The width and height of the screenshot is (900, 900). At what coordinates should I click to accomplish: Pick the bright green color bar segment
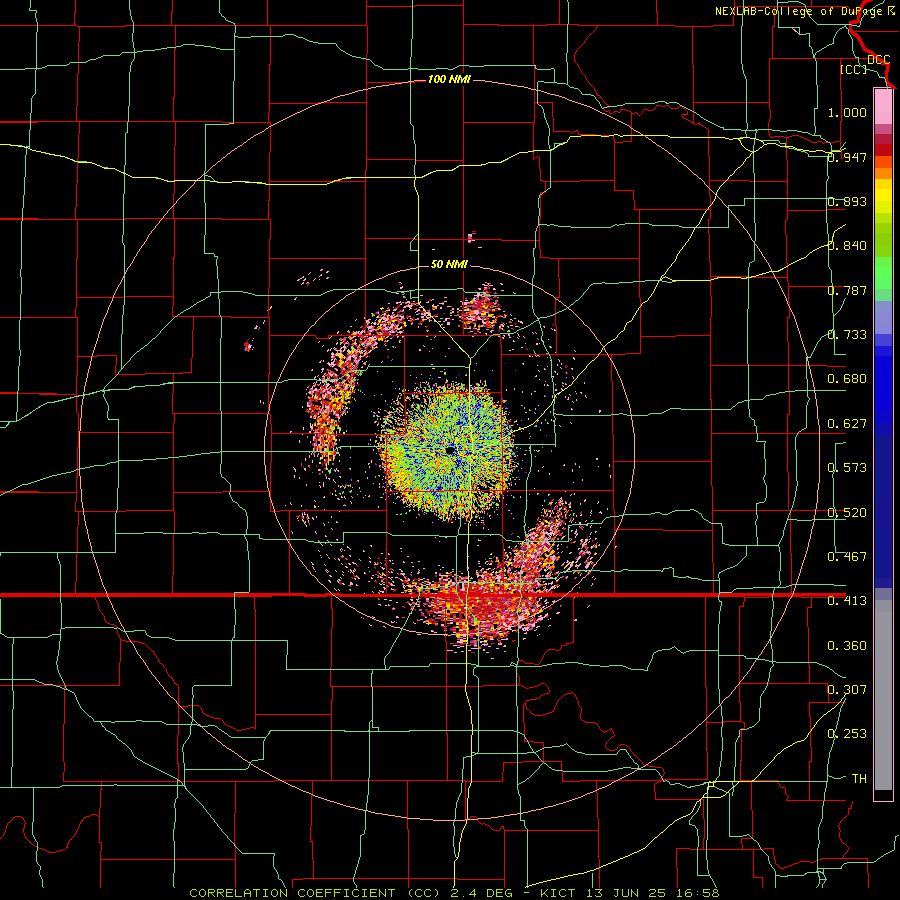click(883, 273)
